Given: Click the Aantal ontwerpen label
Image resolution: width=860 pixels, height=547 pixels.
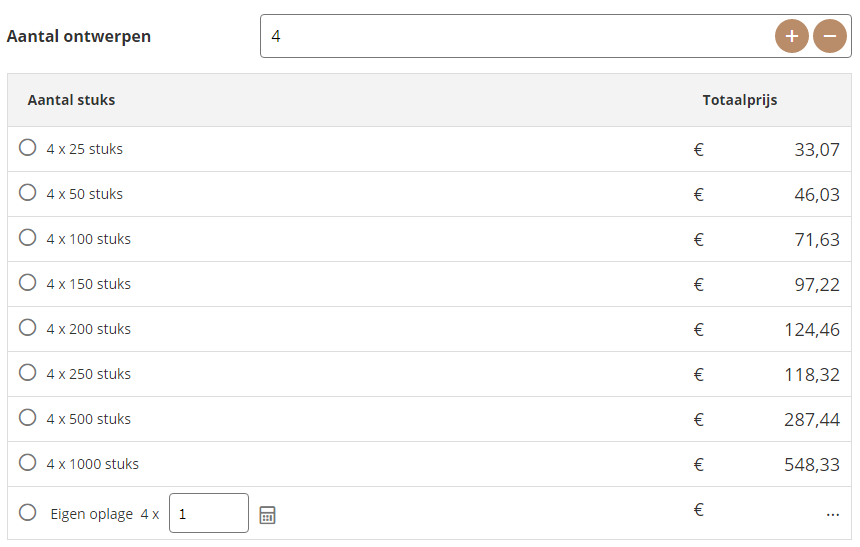Looking at the screenshot, I should point(79,36).
